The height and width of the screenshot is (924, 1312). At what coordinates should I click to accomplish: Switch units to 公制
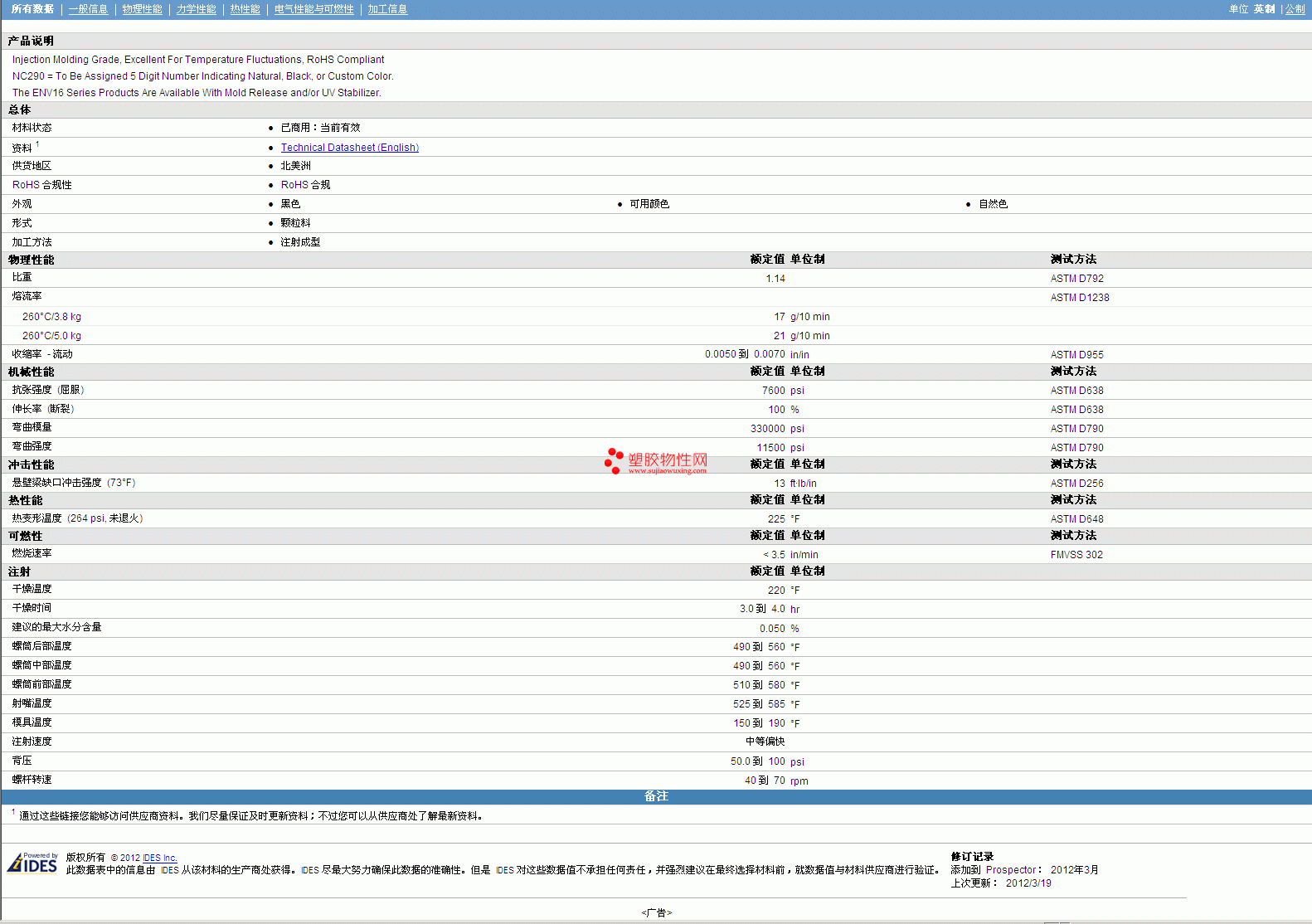1295,9
